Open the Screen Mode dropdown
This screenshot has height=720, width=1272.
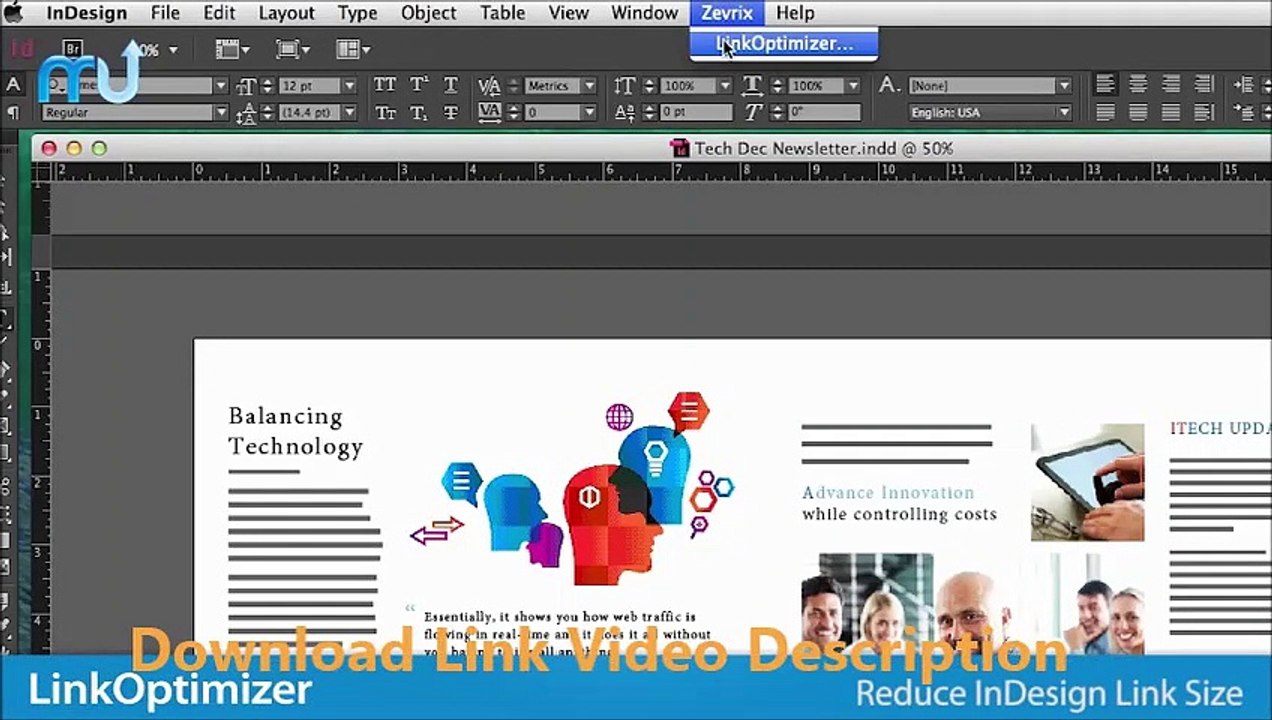click(x=292, y=49)
